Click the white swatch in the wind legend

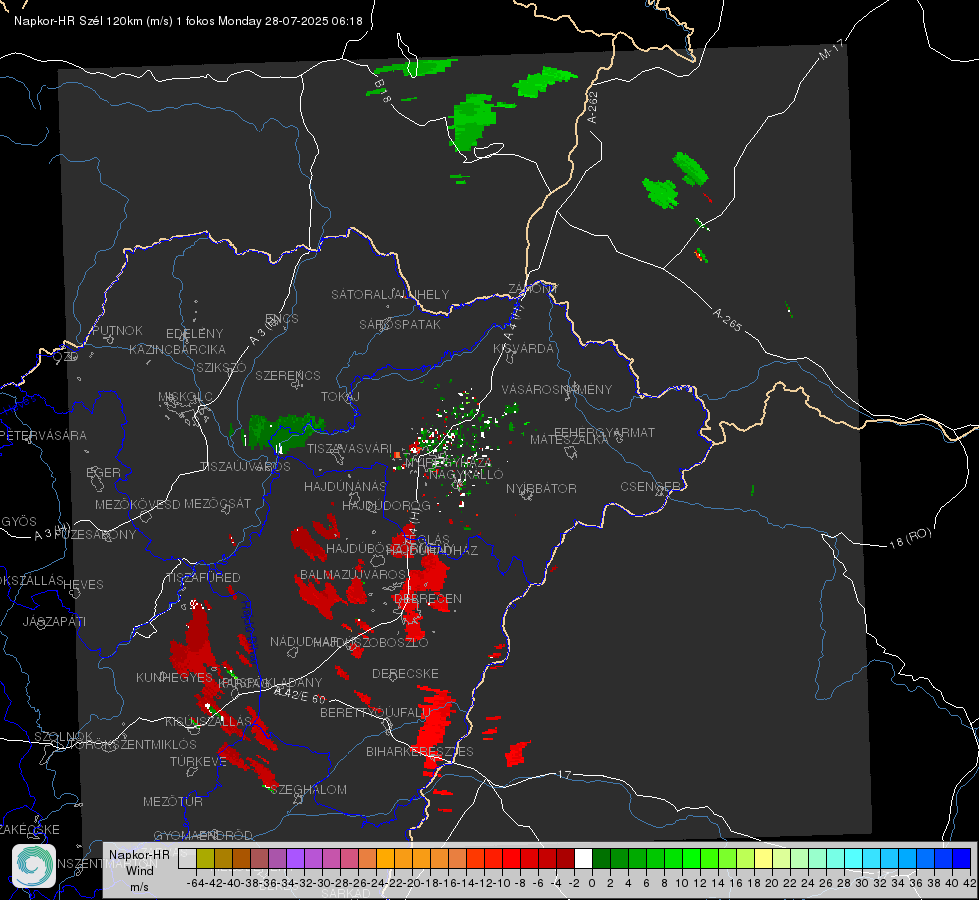[583, 859]
